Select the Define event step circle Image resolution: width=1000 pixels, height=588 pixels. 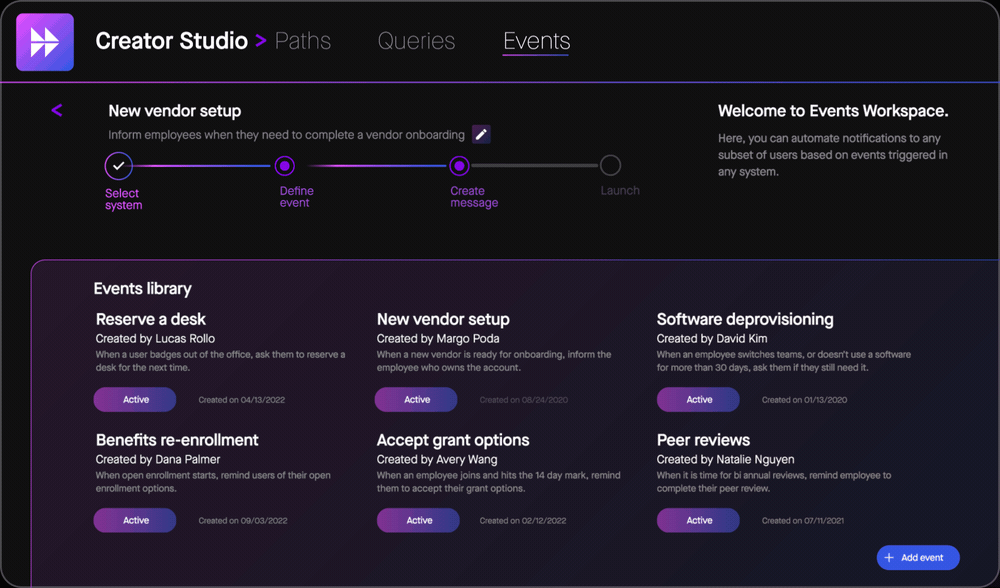coord(283,166)
